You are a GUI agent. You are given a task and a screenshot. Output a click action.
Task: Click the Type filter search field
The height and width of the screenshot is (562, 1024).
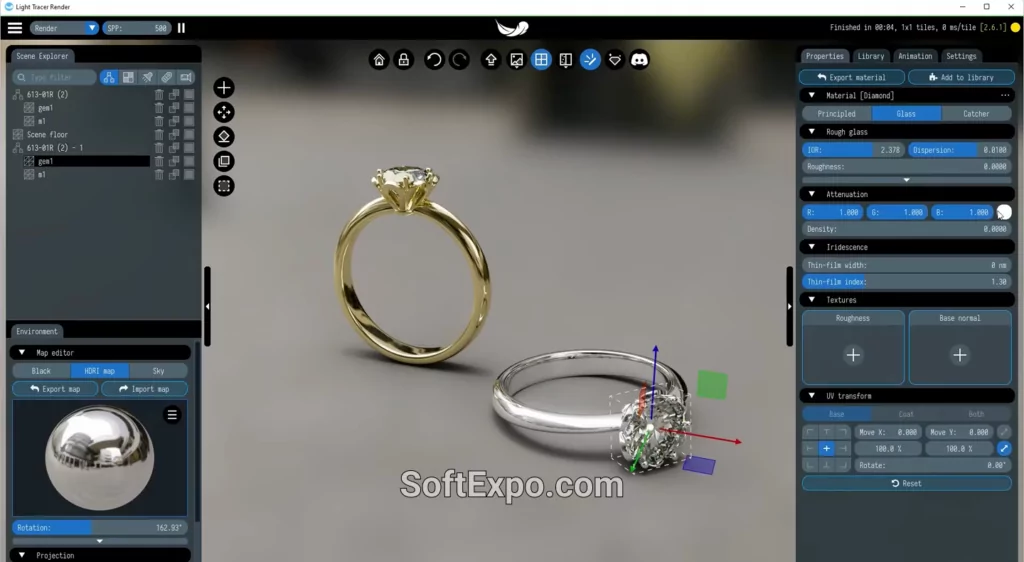[x=55, y=78]
